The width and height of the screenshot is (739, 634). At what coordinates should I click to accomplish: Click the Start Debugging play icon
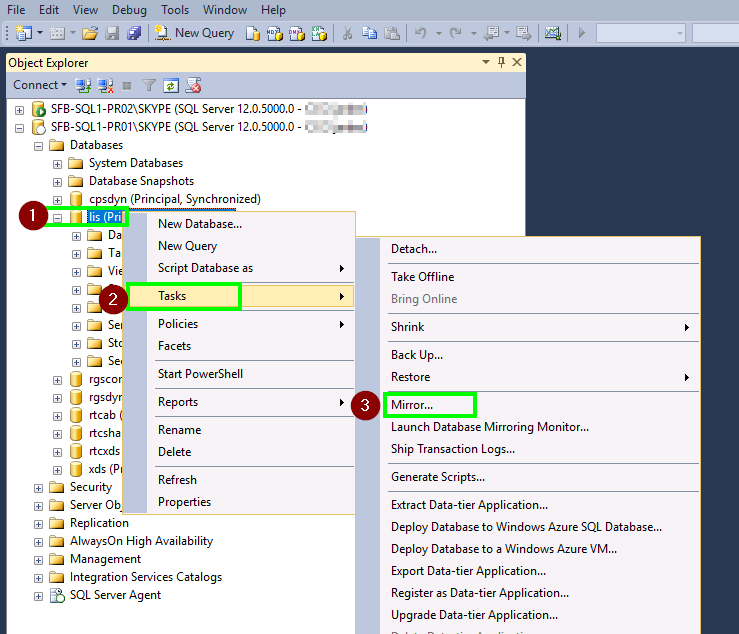[x=582, y=33]
